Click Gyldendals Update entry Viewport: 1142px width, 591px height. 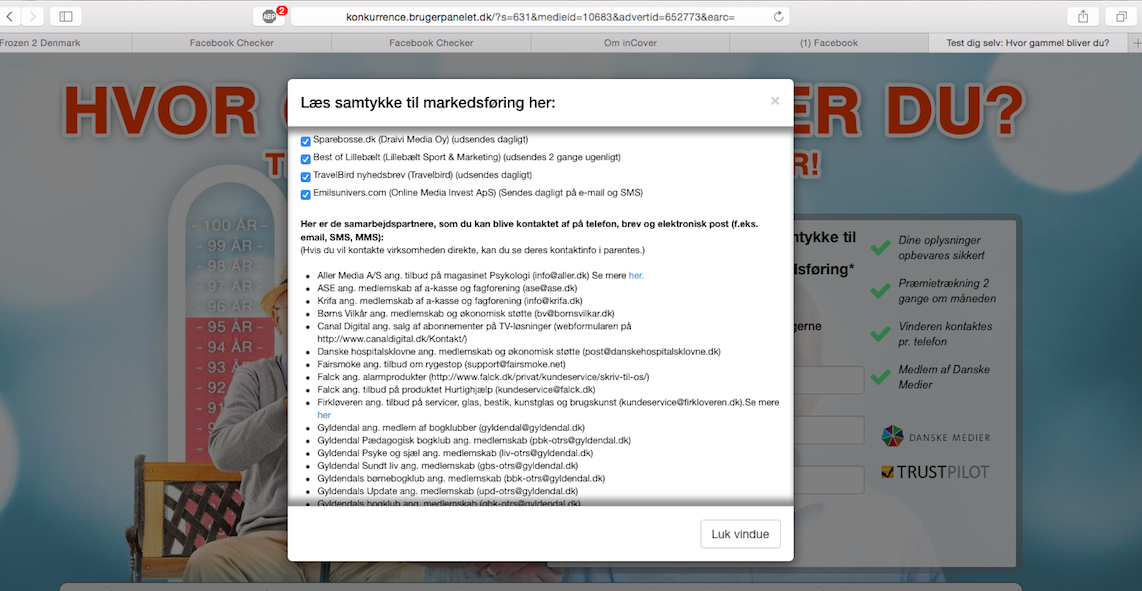[448, 491]
